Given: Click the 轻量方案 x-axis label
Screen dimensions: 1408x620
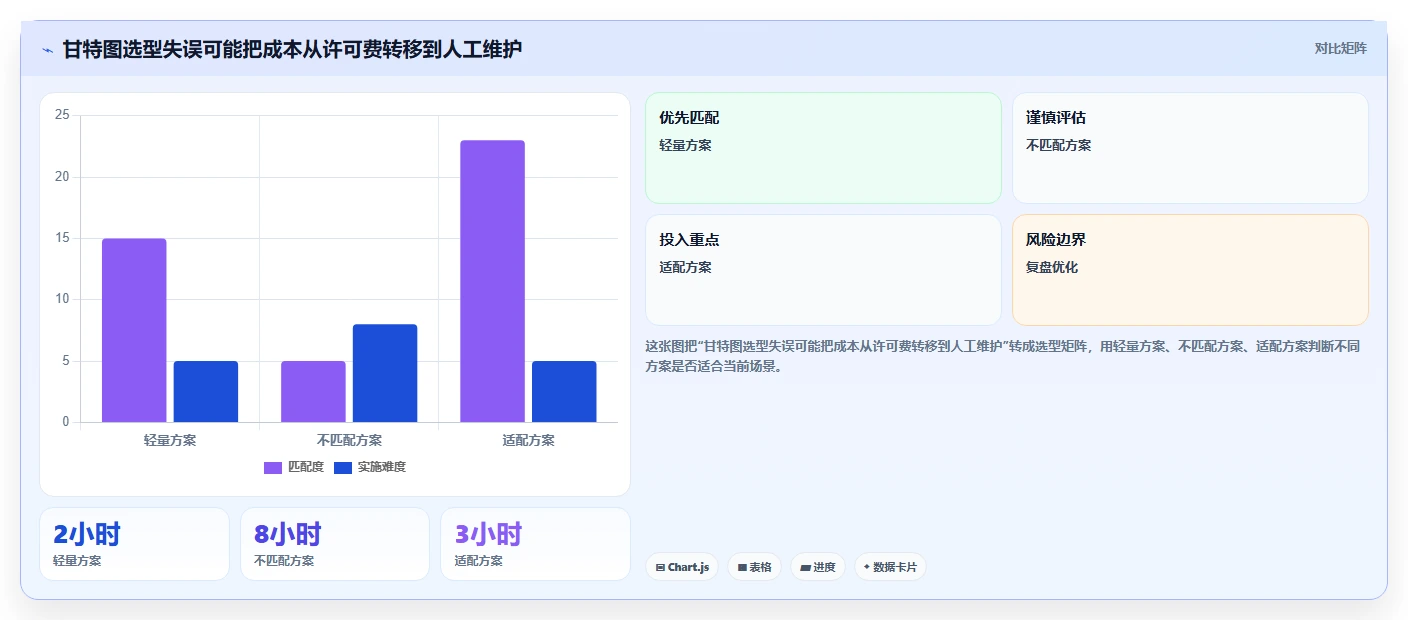Looking at the screenshot, I should click(170, 440).
